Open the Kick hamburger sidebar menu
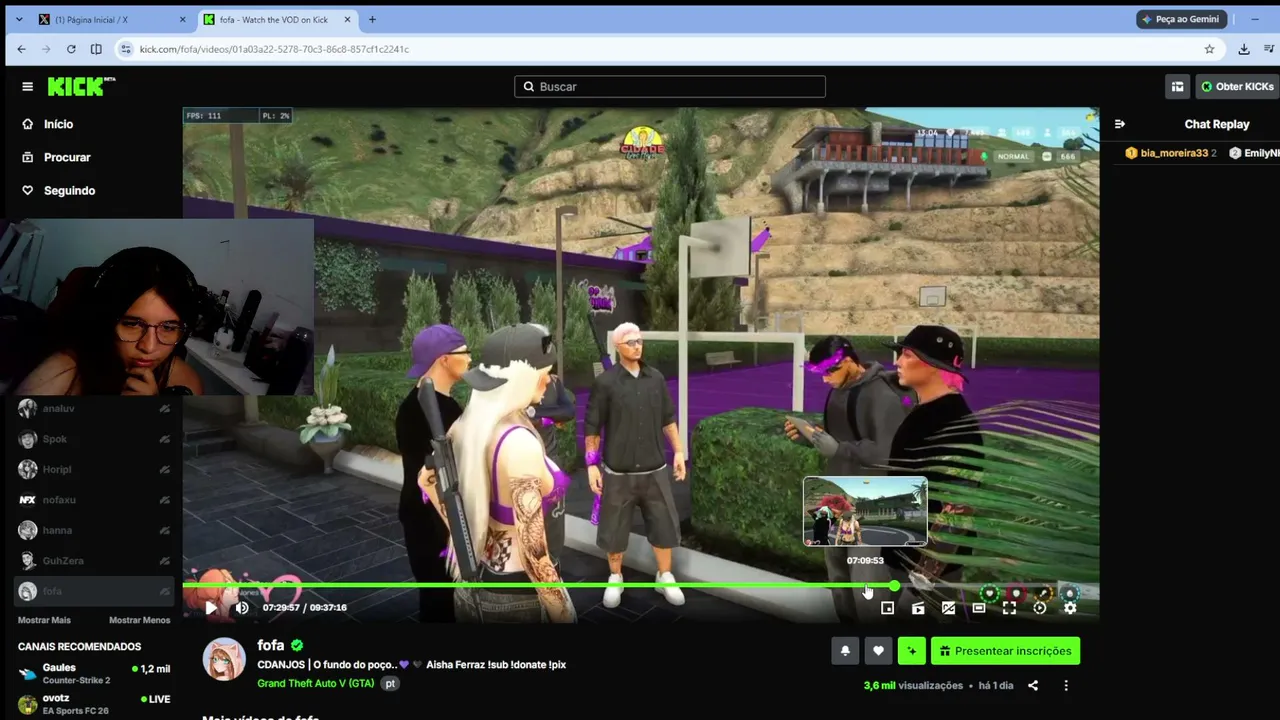This screenshot has height=720, width=1280. click(x=27, y=87)
